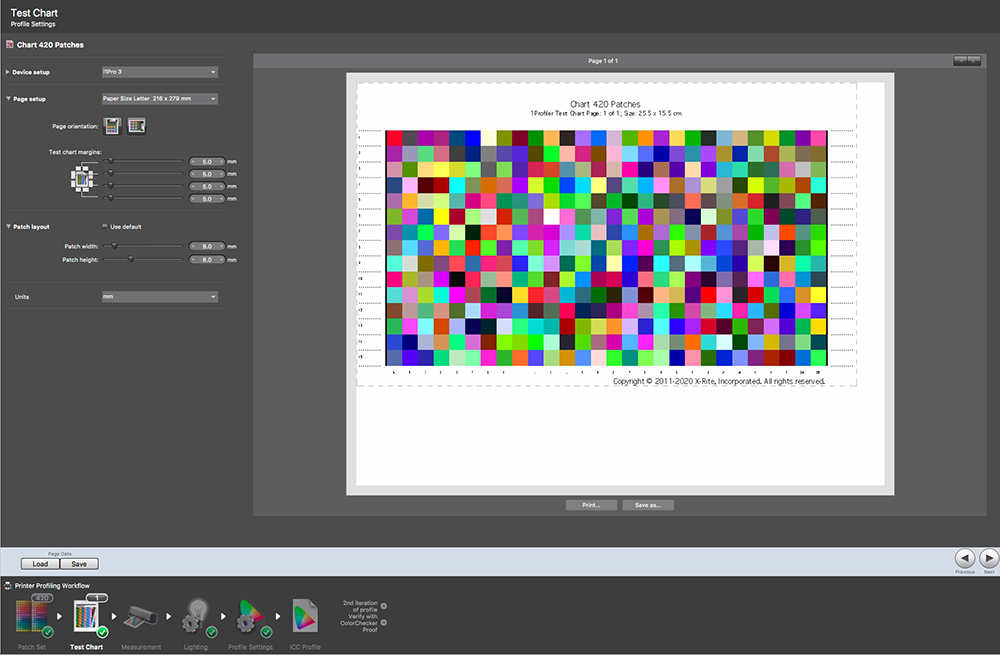This screenshot has height=655, width=1000.
Task: Choose landscape page orientation
Action: (x=136, y=126)
